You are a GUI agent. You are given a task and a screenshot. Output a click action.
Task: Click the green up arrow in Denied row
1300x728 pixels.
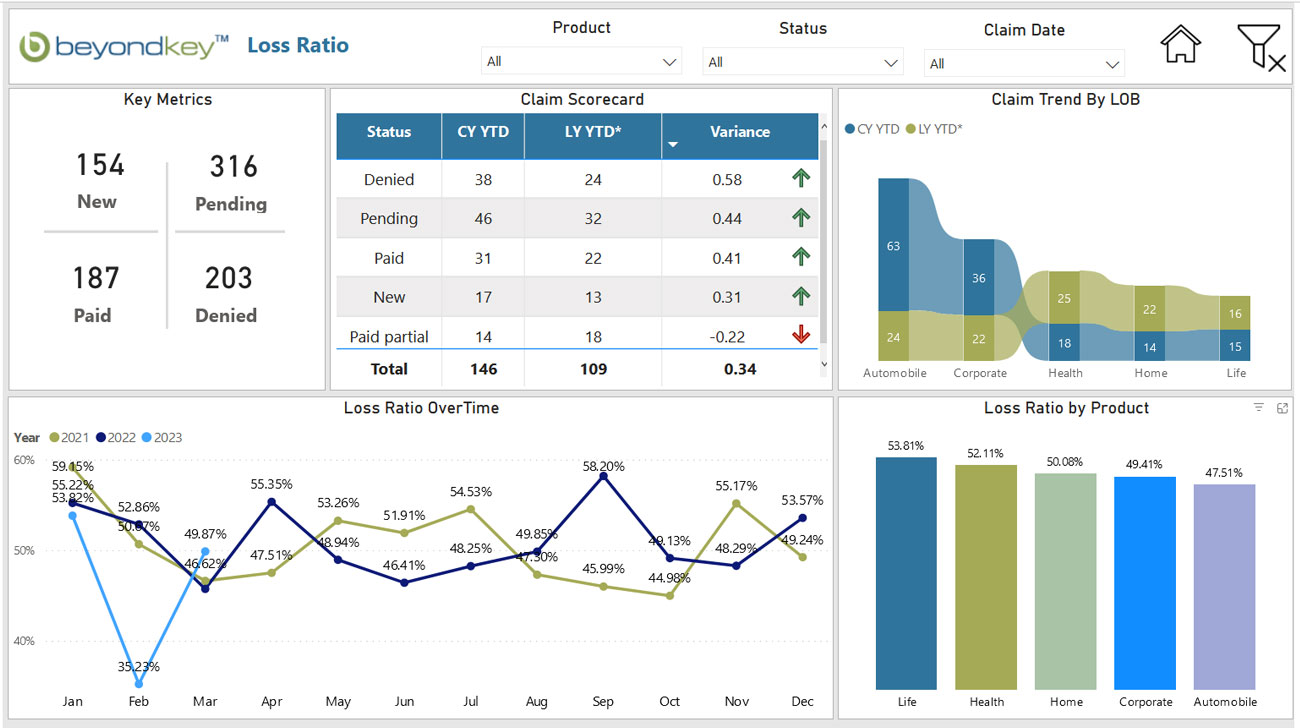click(x=800, y=179)
